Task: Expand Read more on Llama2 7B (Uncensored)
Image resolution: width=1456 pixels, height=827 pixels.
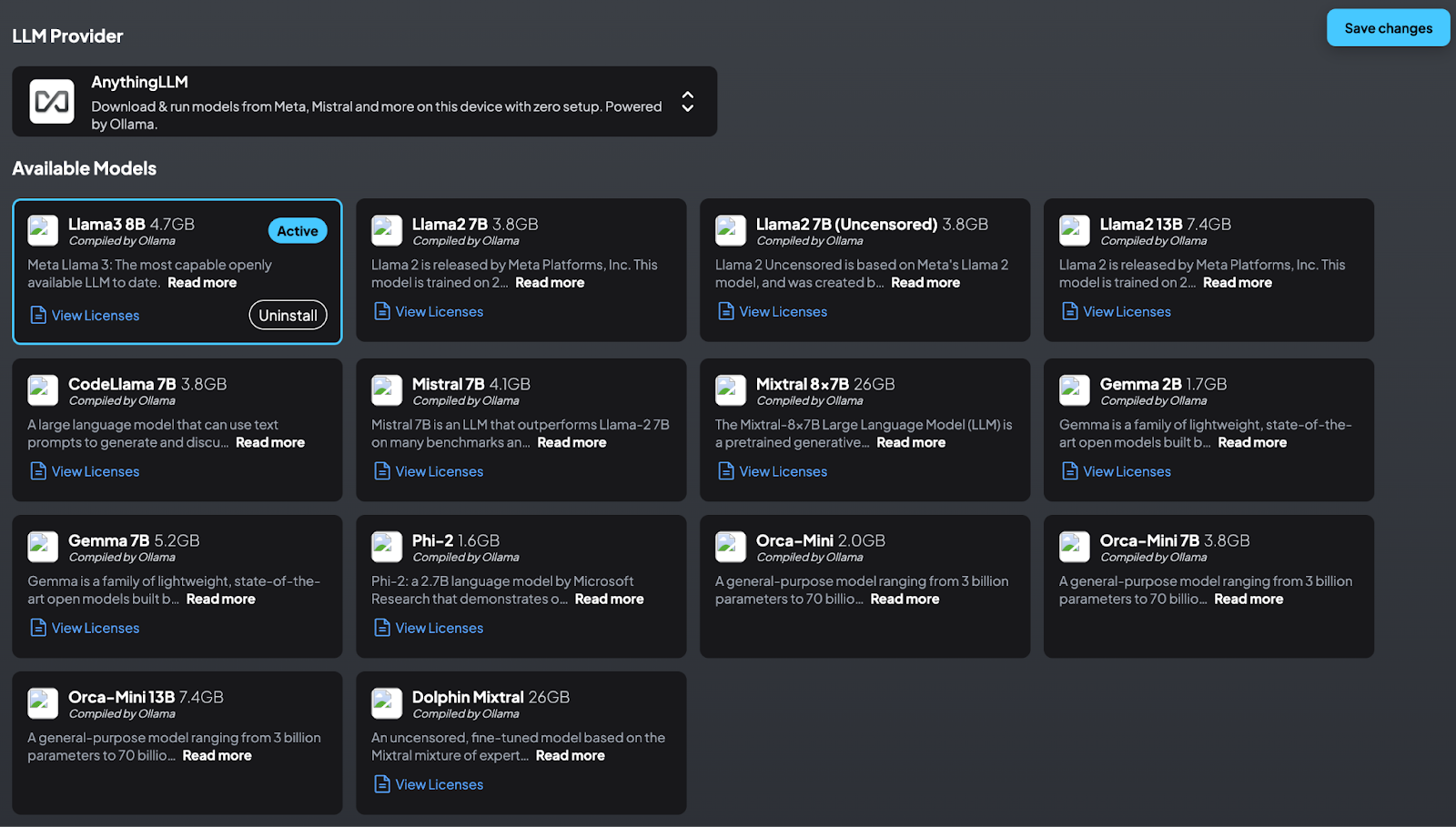Action: tap(925, 283)
